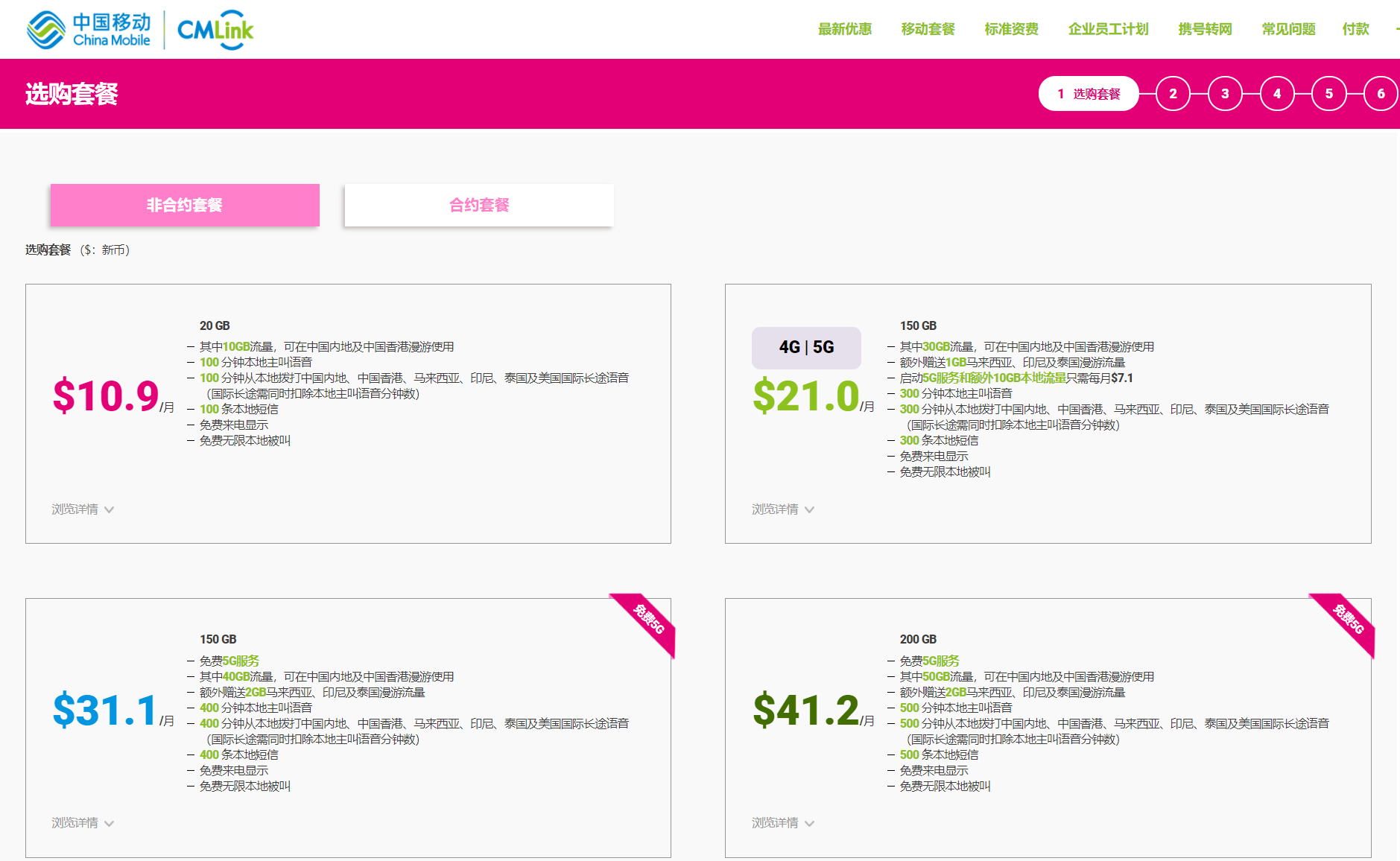
Task: Open the 移动套餐 menu item
Action: (928, 29)
